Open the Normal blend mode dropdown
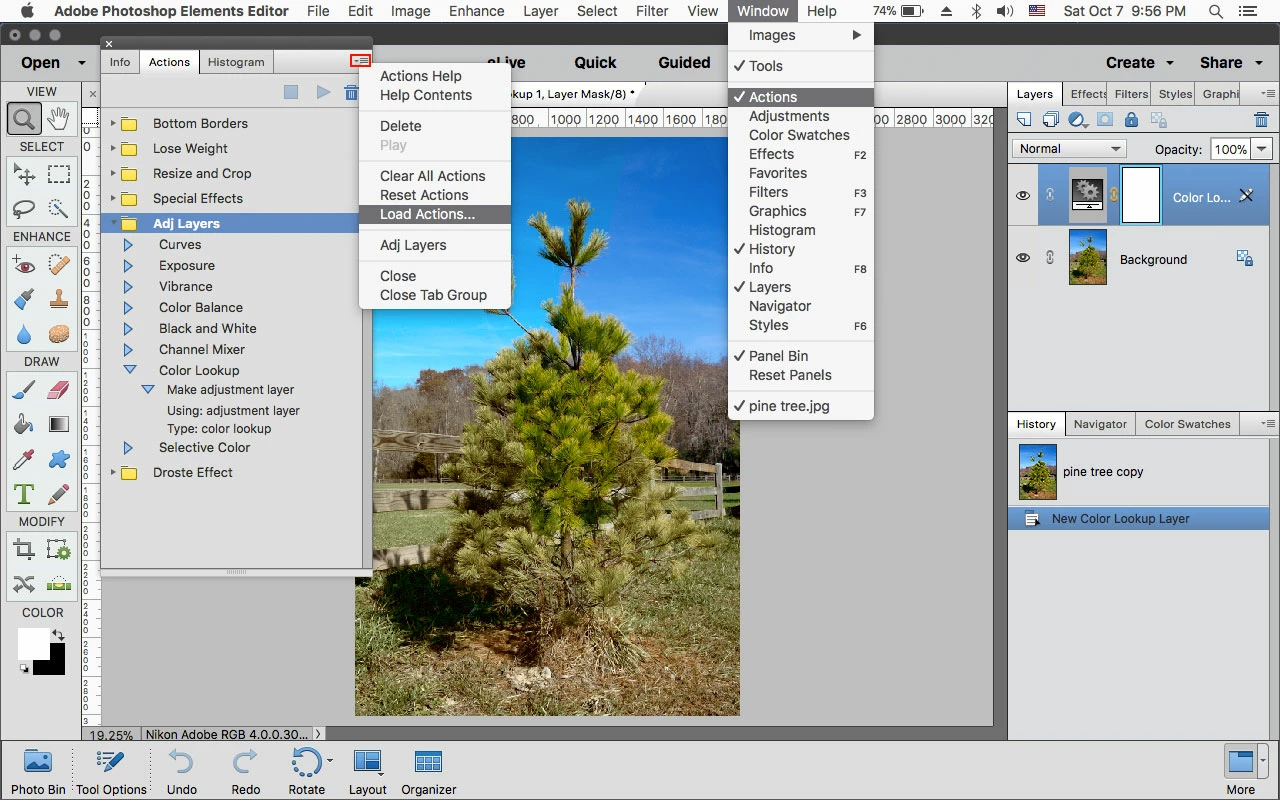 [x=1069, y=149]
